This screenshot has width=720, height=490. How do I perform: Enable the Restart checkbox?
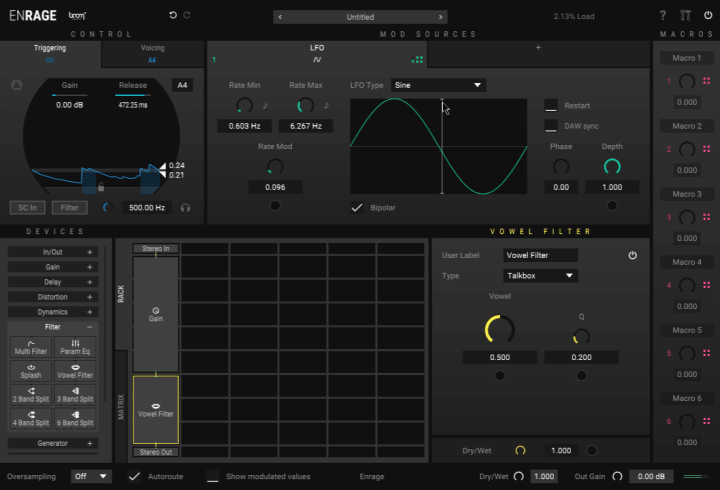(x=551, y=105)
